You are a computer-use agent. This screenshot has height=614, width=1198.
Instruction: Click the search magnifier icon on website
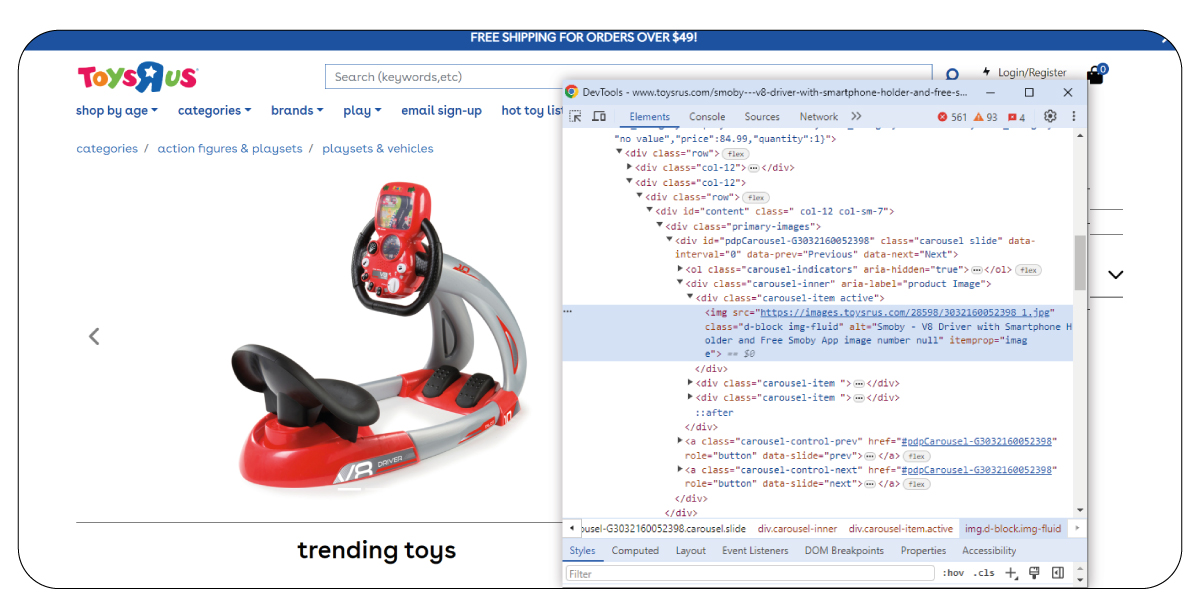pyautogui.click(x=952, y=75)
